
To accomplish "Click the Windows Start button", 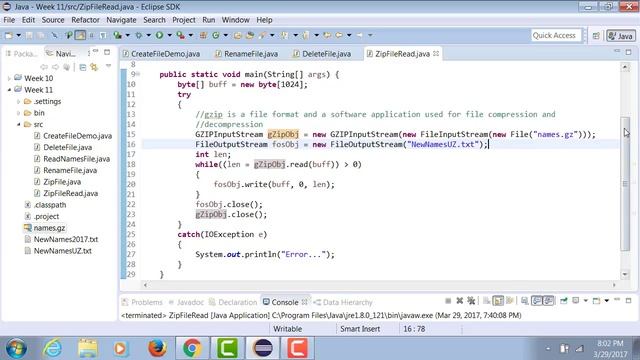I will pos(16,348).
